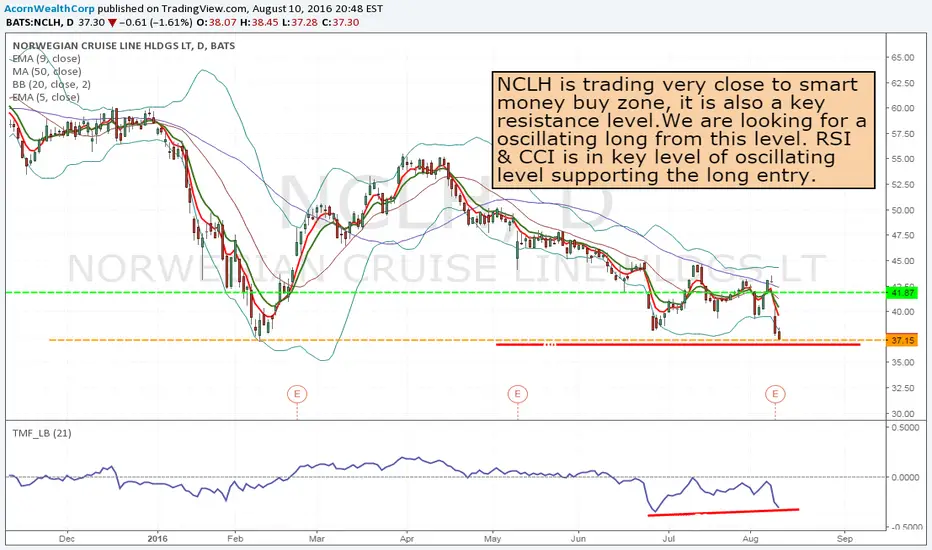Click the Sep label on time axis
The width and height of the screenshot is (932, 550).
click(x=844, y=539)
